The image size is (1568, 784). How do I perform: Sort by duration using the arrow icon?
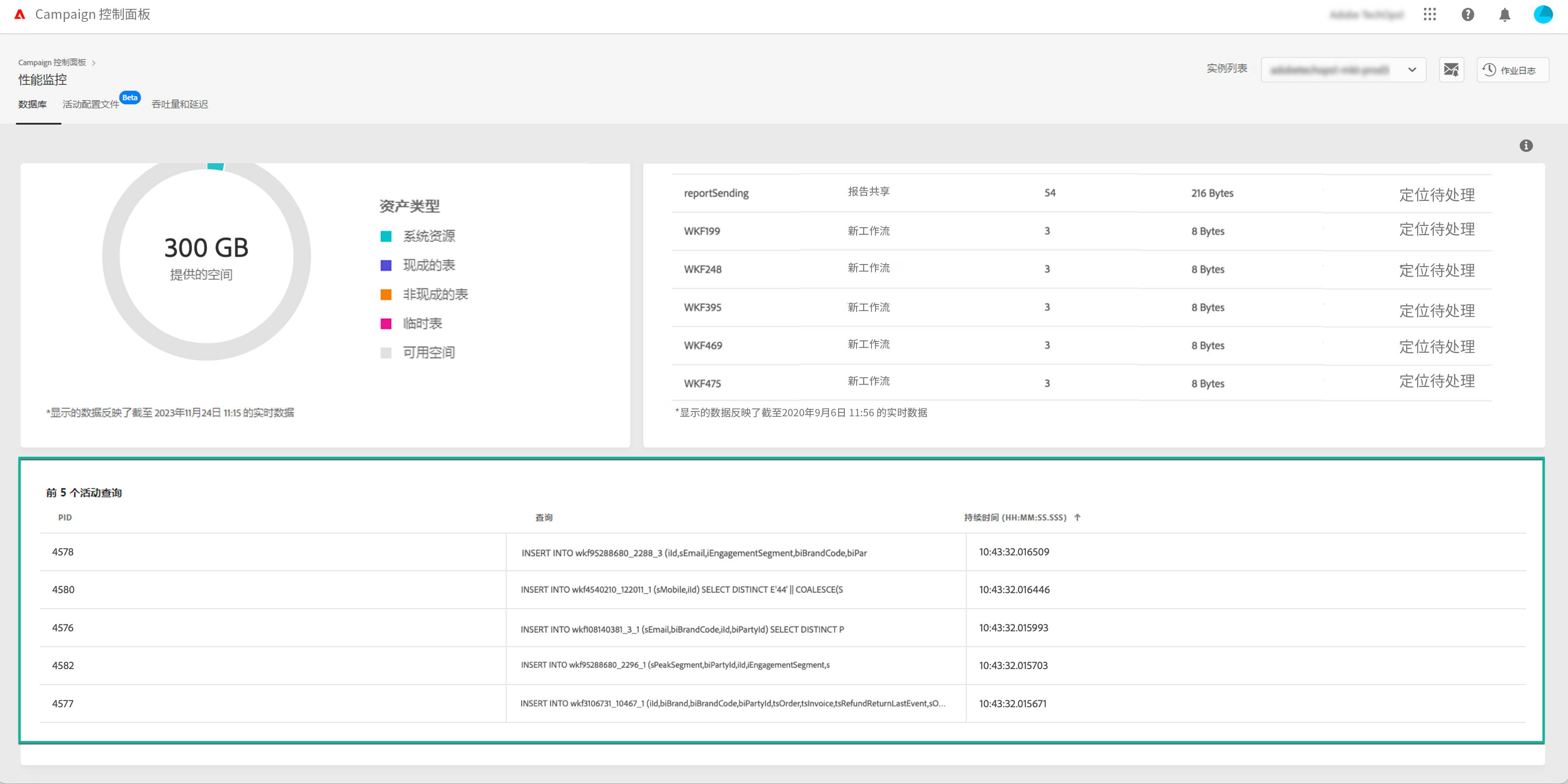[1077, 517]
